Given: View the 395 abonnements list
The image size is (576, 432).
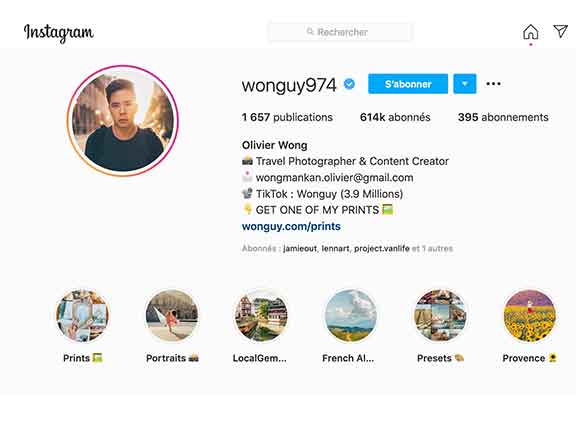Looking at the screenshot, I should (x=503, y=117).
